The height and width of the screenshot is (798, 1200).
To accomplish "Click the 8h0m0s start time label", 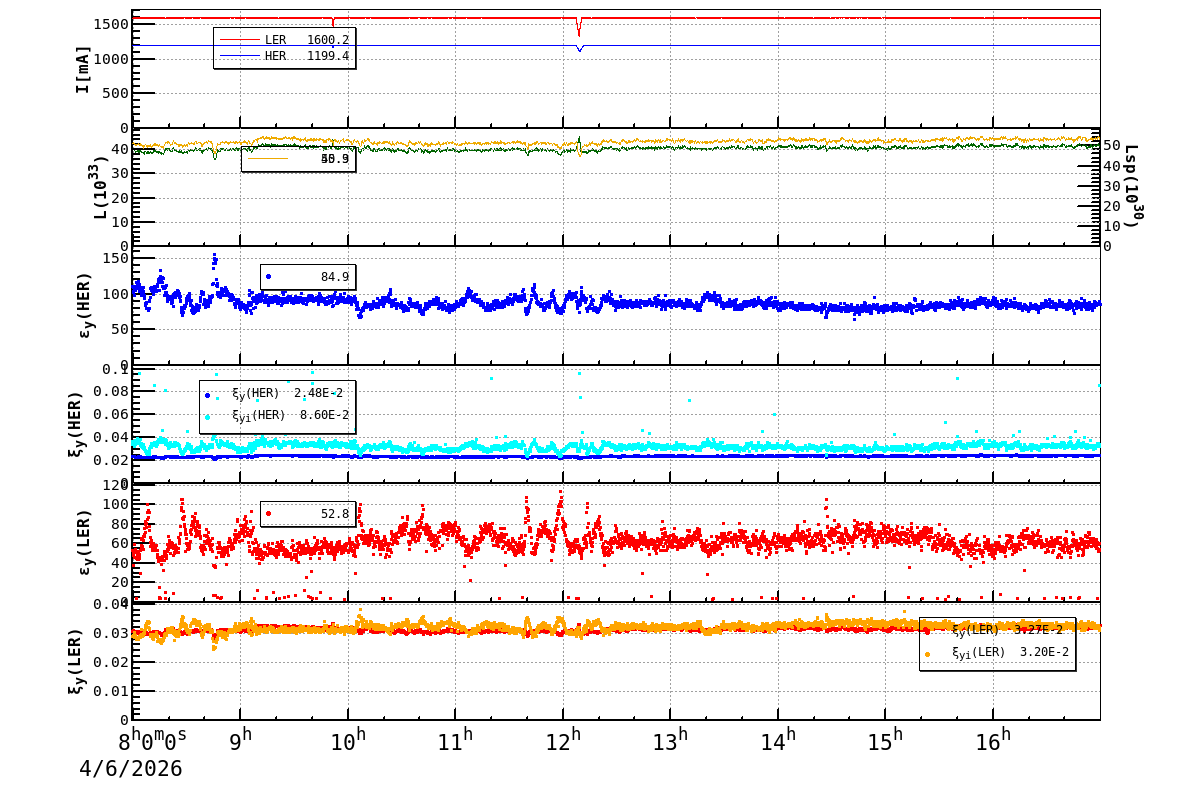I will pos(152,741).
